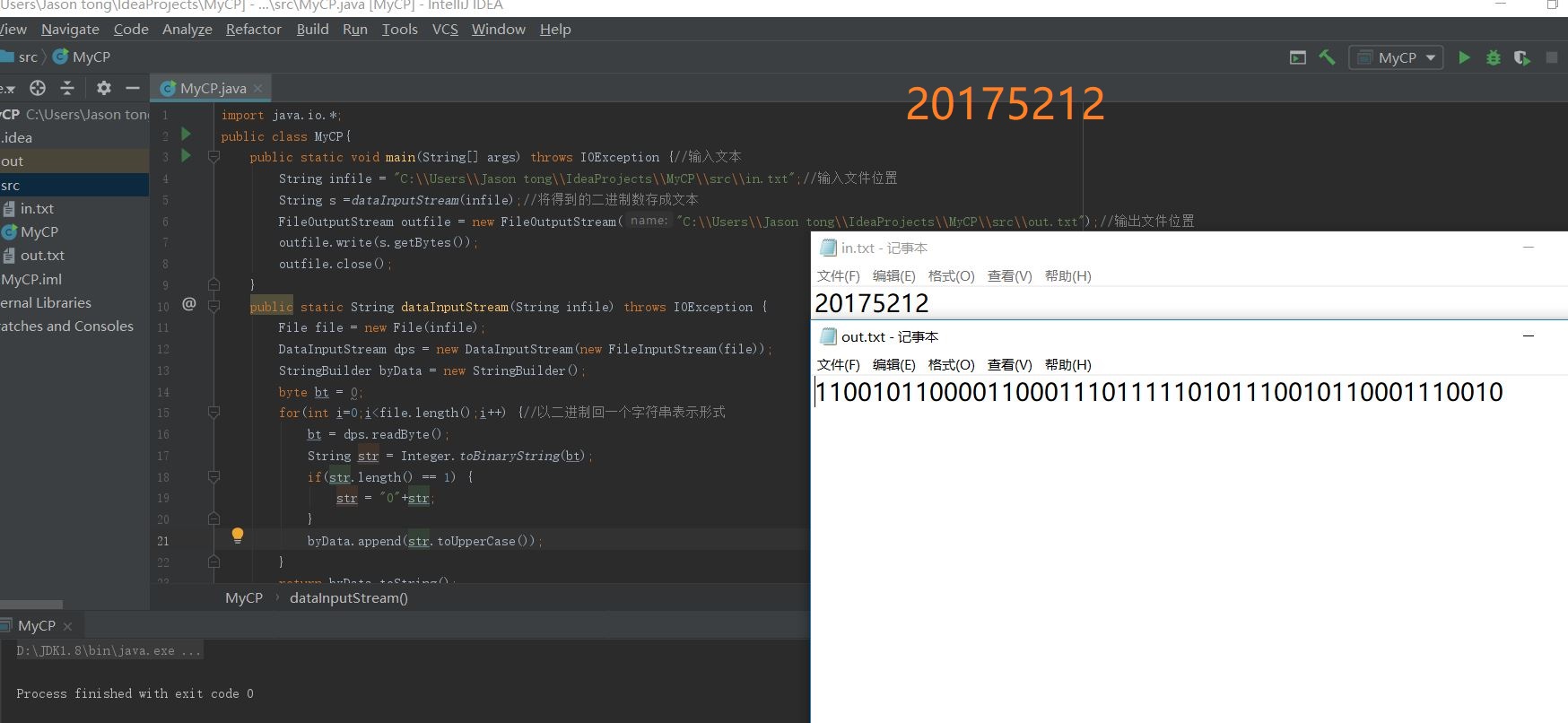Open the Tools menu
The height and width of the screenshot is (723, 1568).
point(400,30)
